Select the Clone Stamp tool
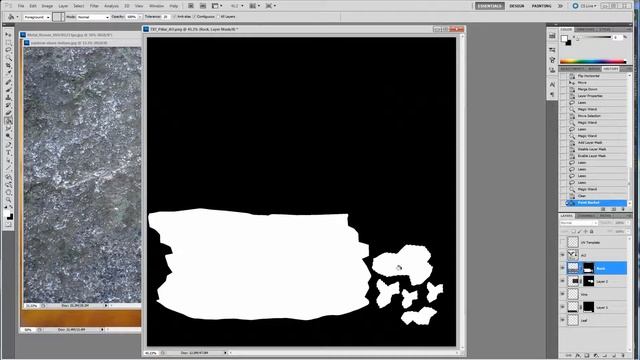640x360 pixels. click(x=9, y=98)
